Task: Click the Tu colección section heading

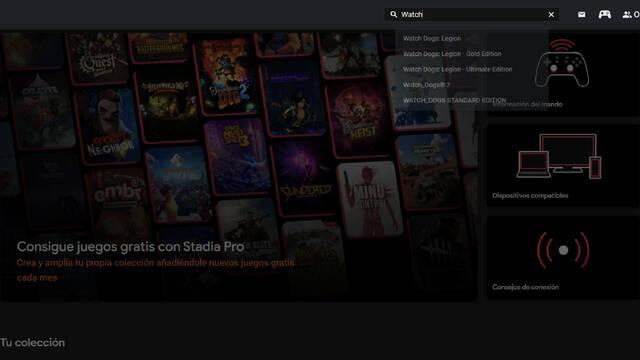Action: pos(32,342)
